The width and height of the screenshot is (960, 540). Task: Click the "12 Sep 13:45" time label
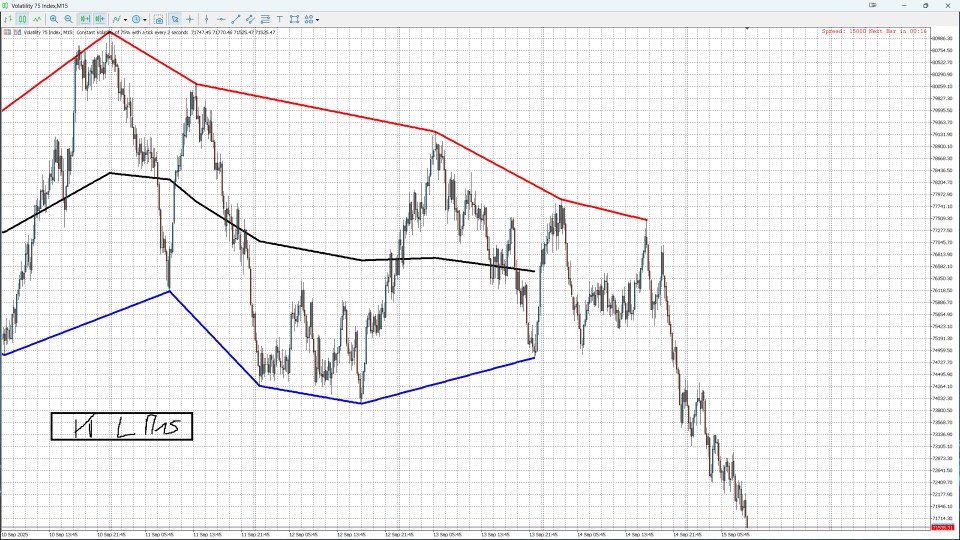351,534
